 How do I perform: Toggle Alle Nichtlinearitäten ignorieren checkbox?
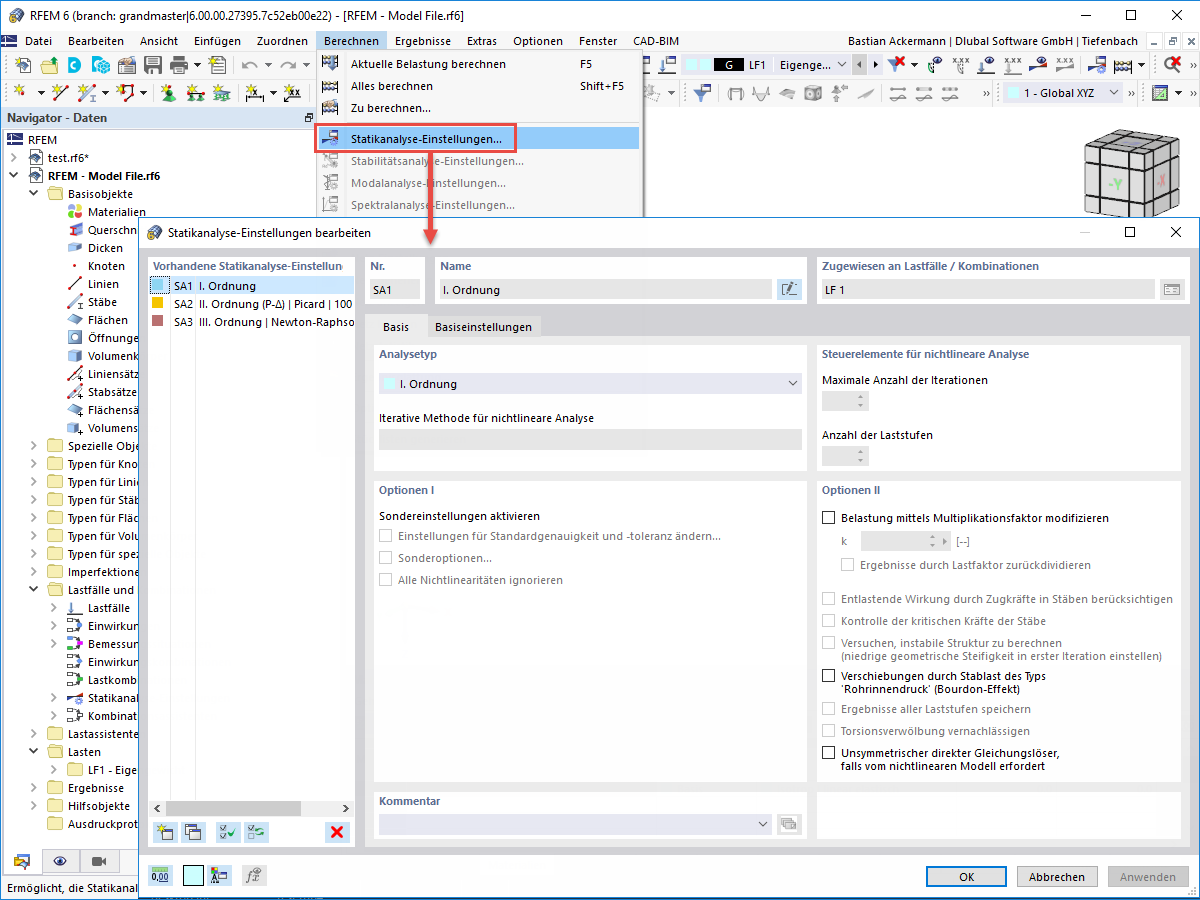click(x=386, y=580)
